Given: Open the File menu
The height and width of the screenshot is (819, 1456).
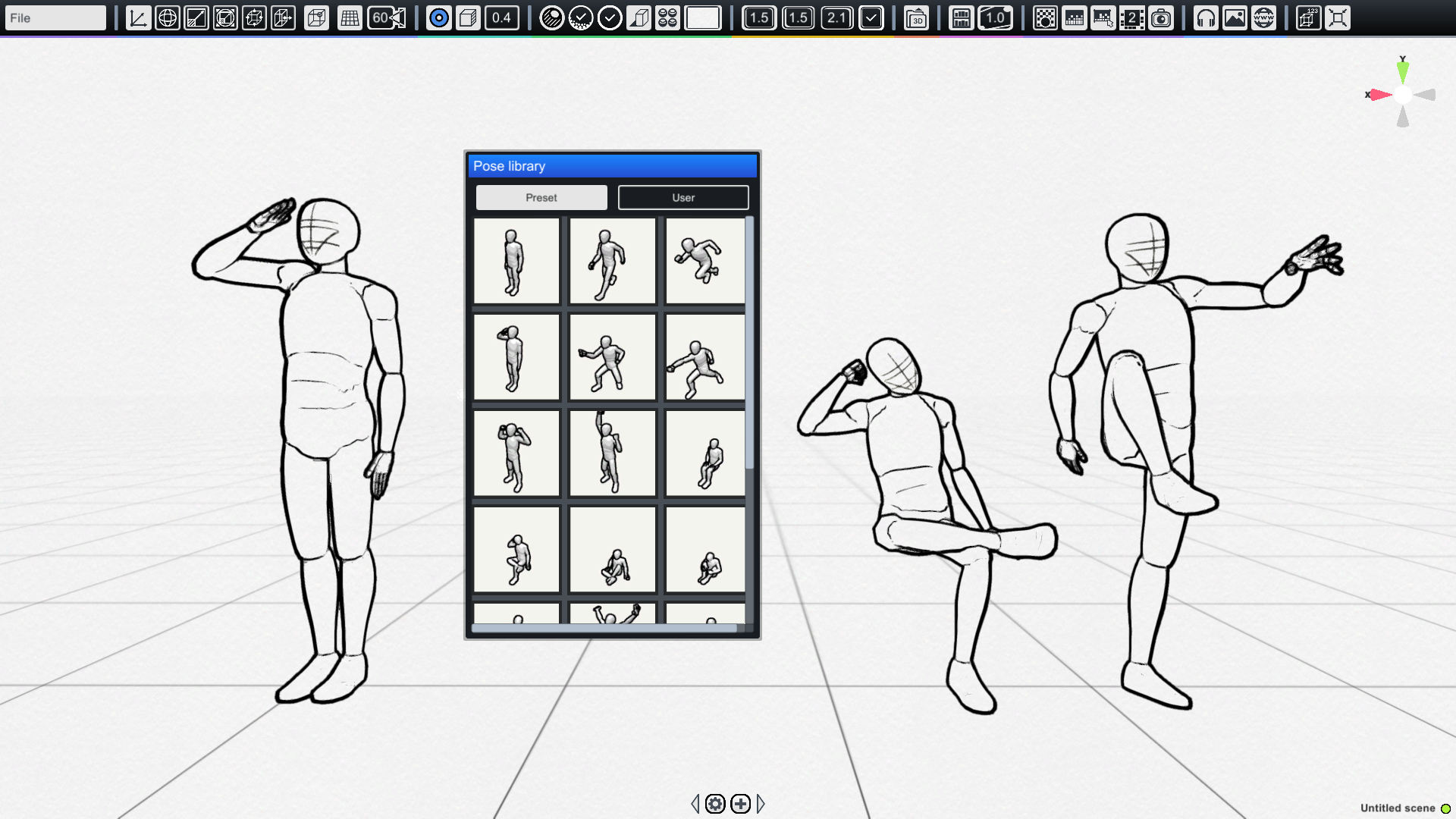Looking at the screenshot, I should click(55, 17).
